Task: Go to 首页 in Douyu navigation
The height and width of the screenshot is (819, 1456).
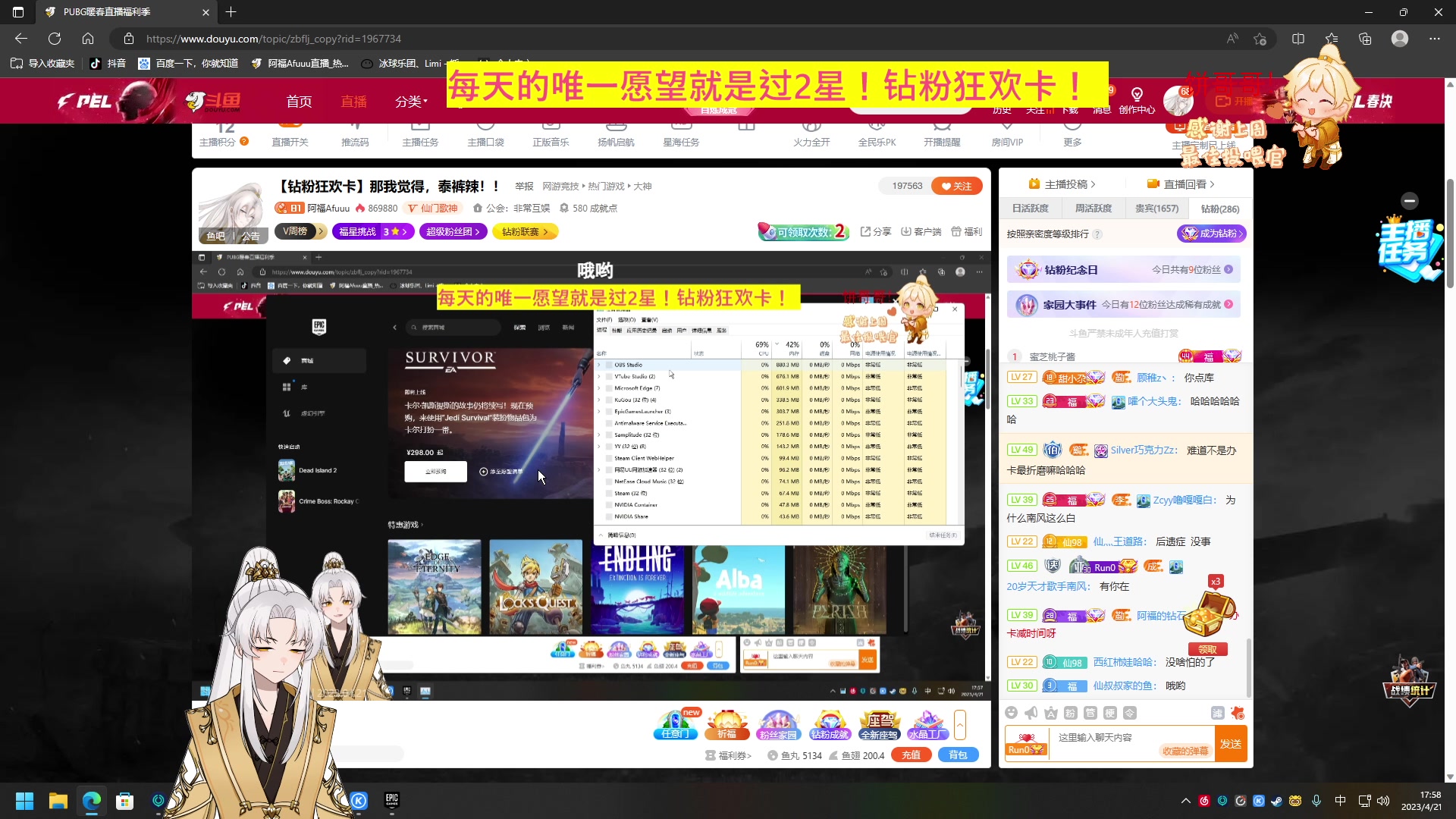Action: click(x=299, y=102)
